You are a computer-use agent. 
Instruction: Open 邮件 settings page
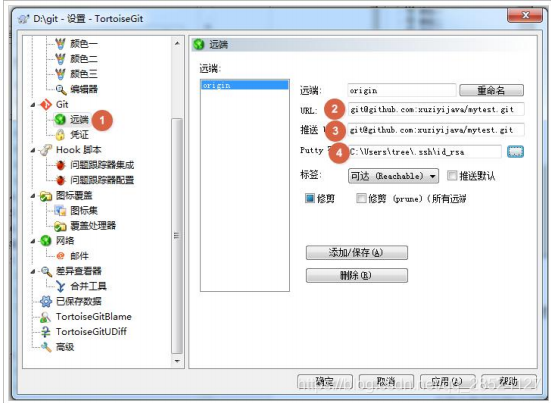click(79, 256)
